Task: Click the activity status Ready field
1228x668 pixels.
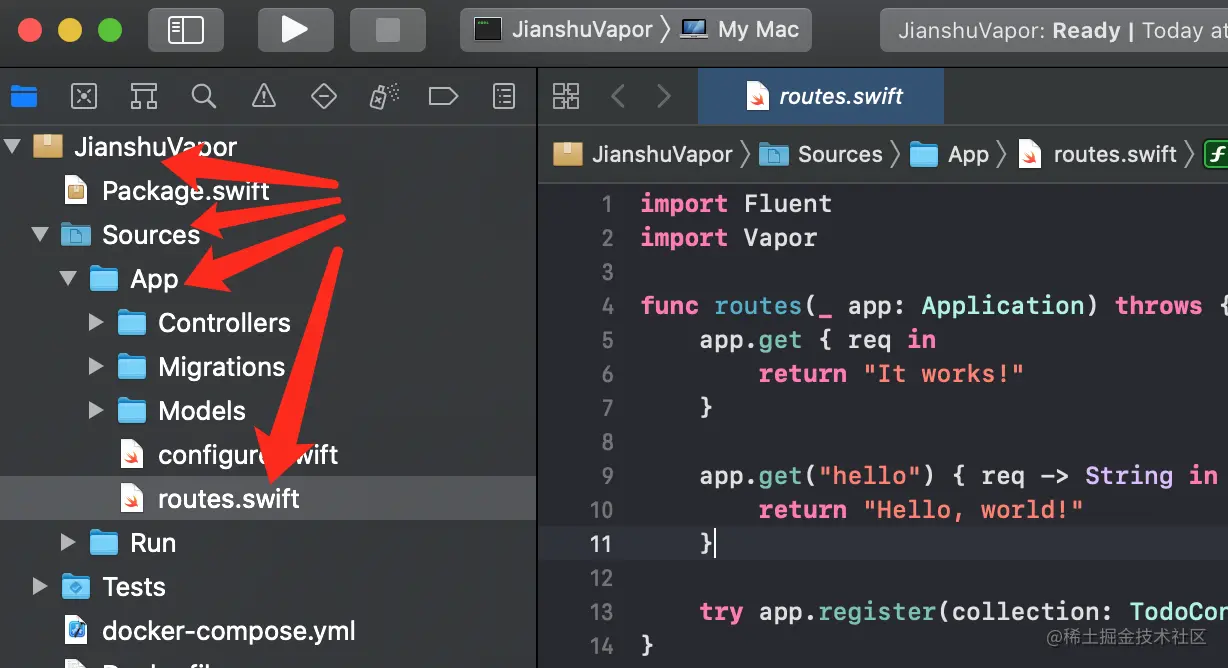Action: pyautogui.click(x=1054, y=30)
